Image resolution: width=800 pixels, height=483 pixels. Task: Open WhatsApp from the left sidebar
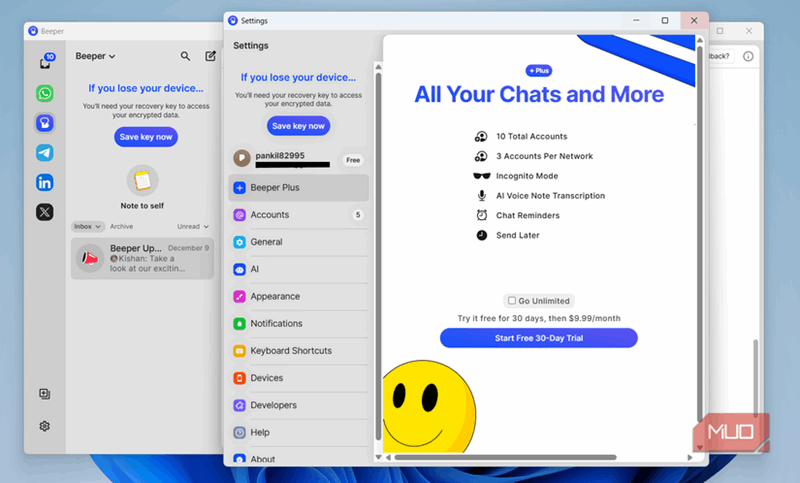45,93
